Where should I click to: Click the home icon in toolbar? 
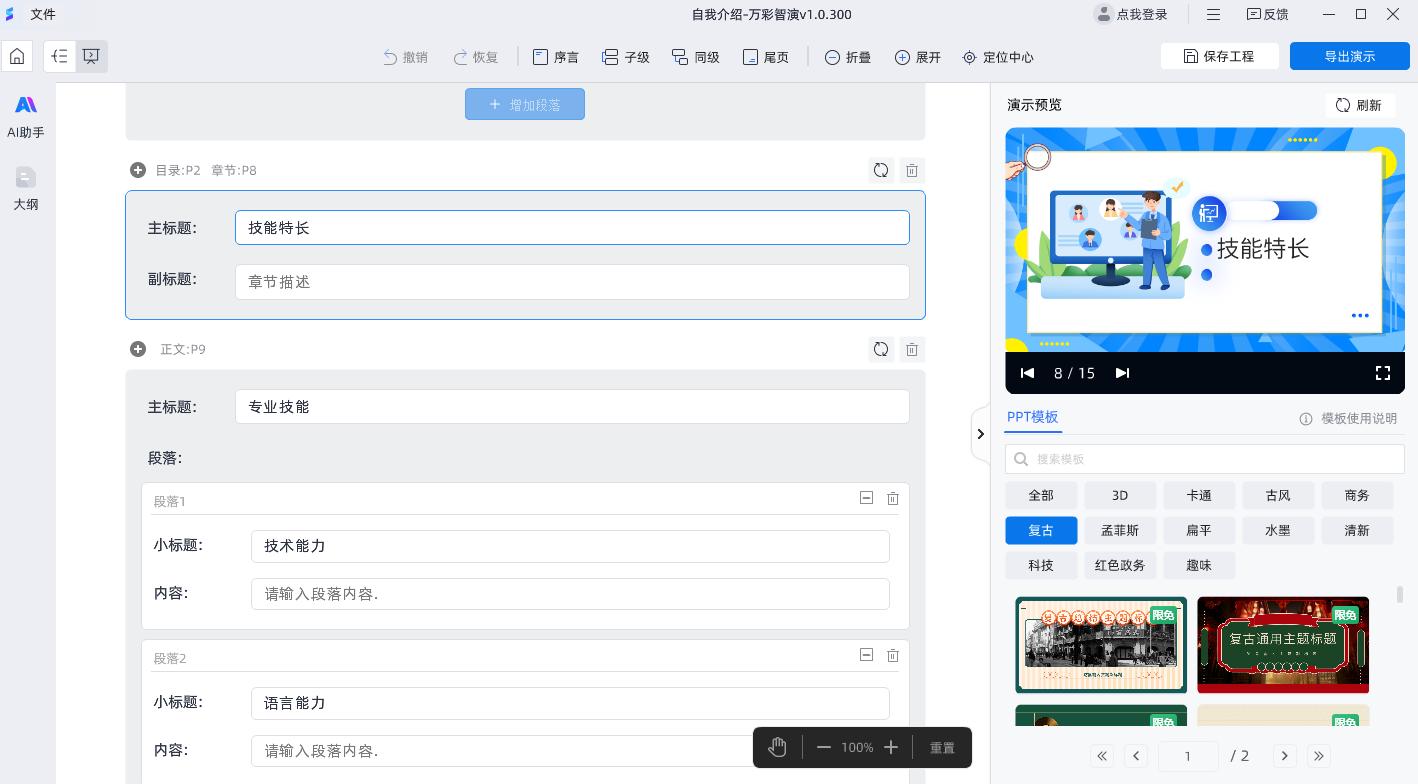pyautogui.click(x=17, y=57)
